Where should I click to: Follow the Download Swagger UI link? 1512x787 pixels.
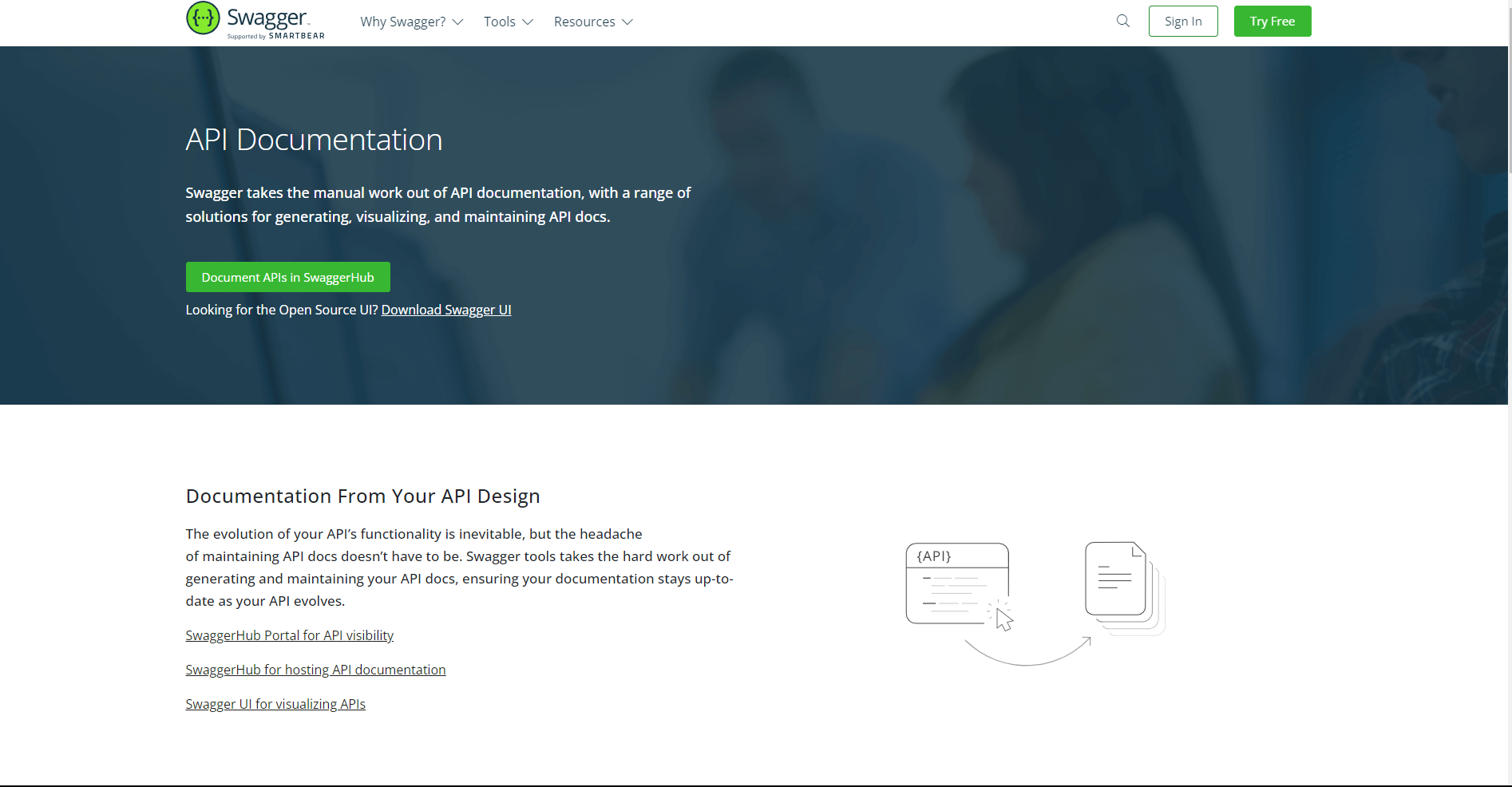[445, 310]
